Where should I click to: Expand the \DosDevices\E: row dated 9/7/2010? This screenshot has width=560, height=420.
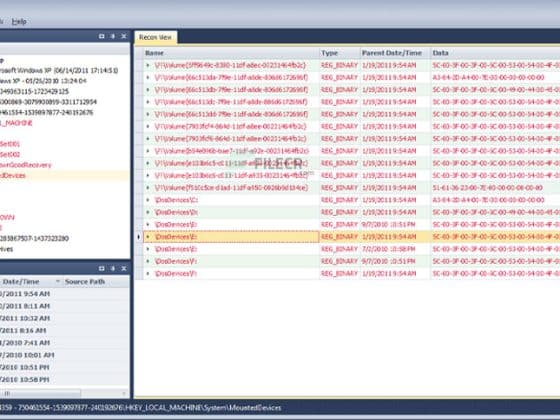[x=148, y=224]
